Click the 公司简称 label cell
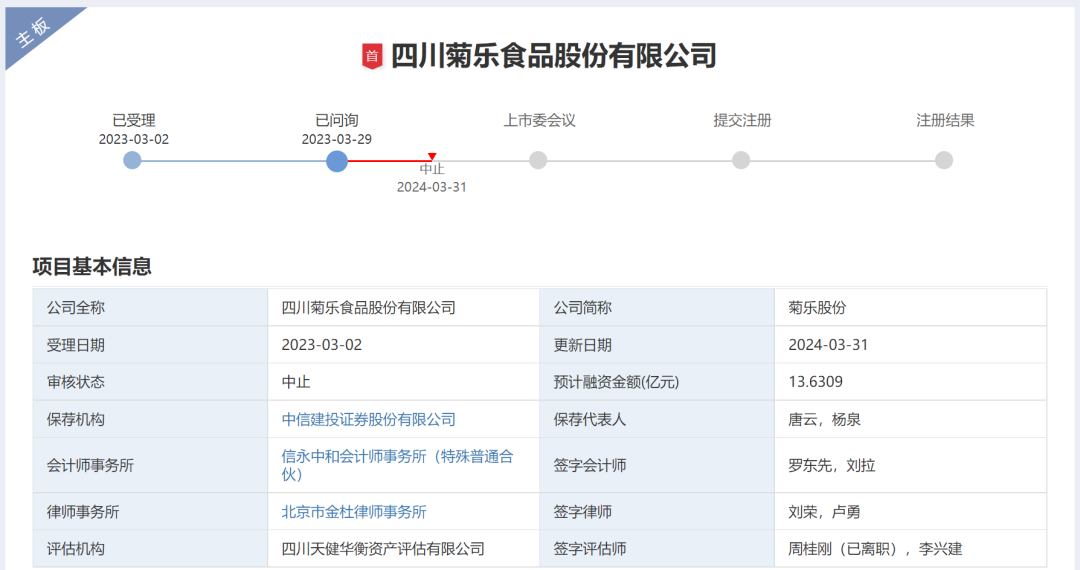 point(657,308)
